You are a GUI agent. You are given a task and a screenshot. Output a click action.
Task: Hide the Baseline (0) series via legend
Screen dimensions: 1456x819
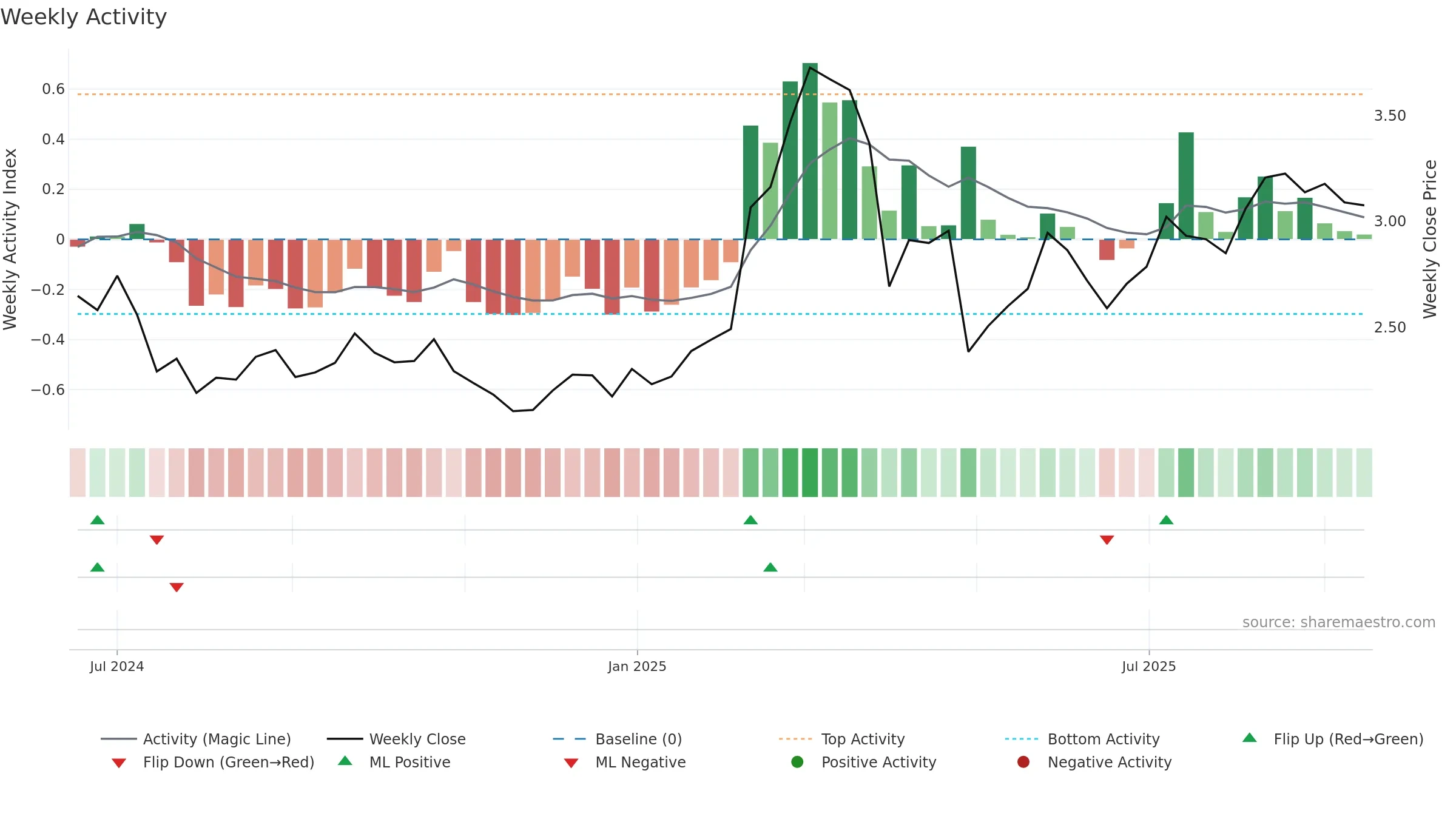(x=618, y=739)
